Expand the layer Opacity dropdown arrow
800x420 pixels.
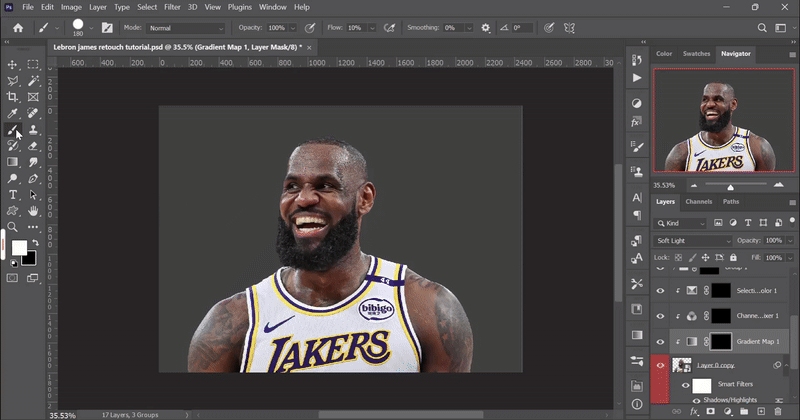pos(789,241)
